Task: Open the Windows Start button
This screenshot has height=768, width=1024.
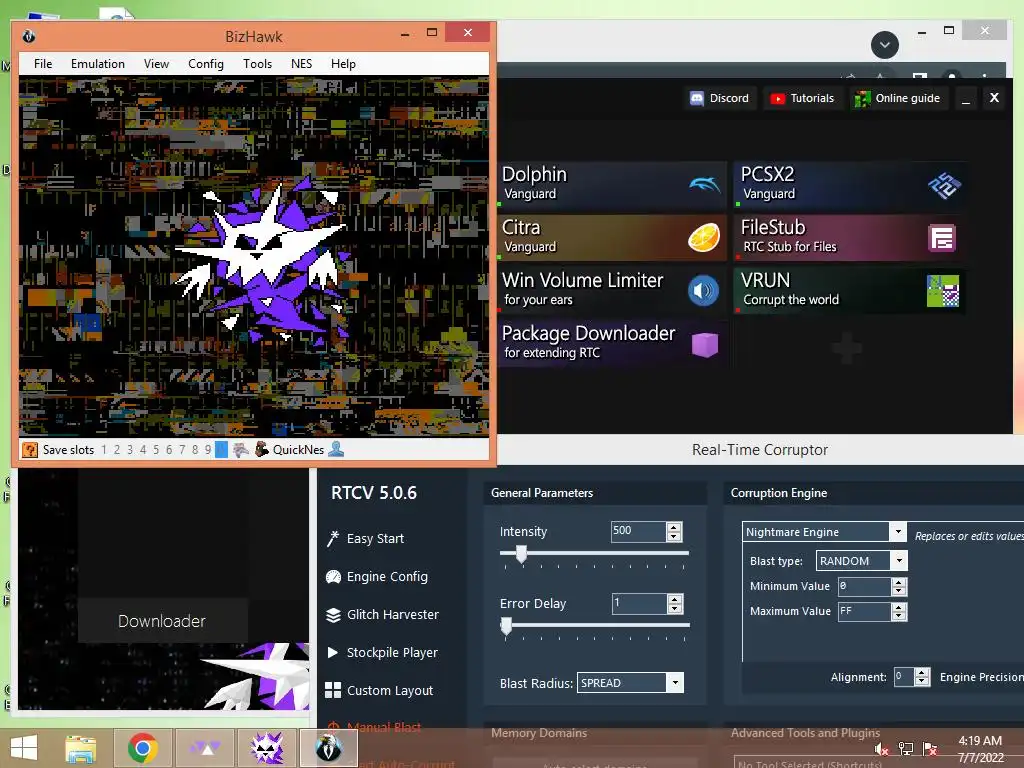Action: pos(24,748)
